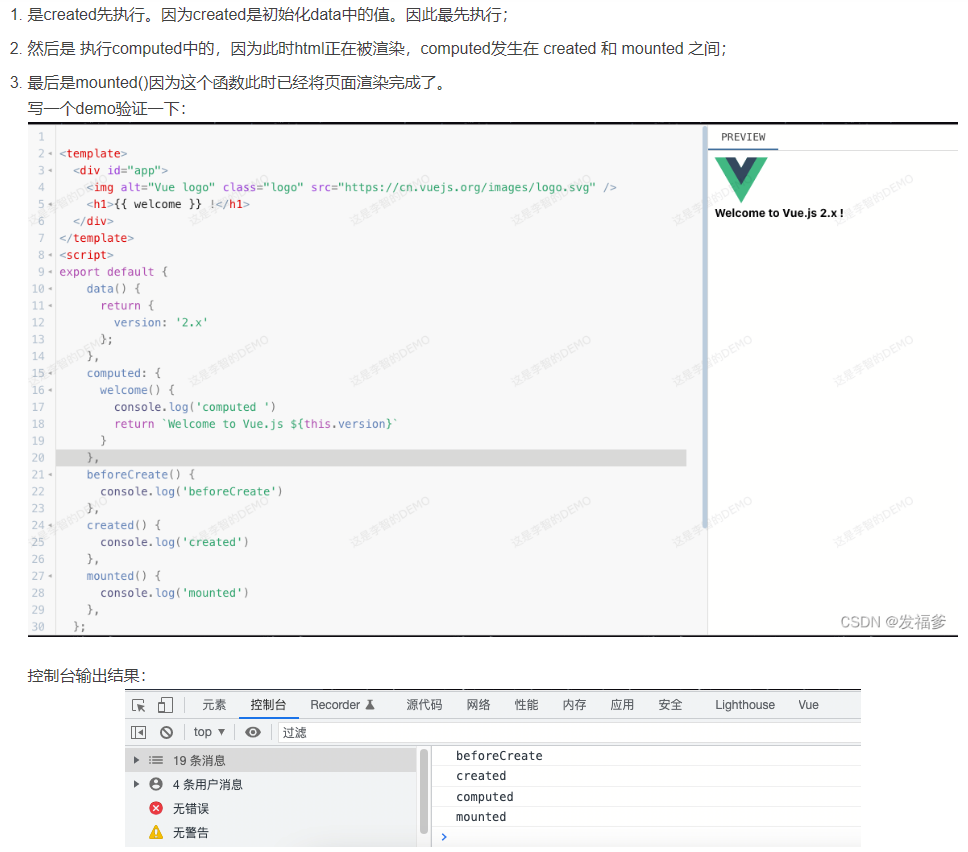The image size is (968, 852).
Task: Switch to the 网络 tab
Action: point(478,705)
